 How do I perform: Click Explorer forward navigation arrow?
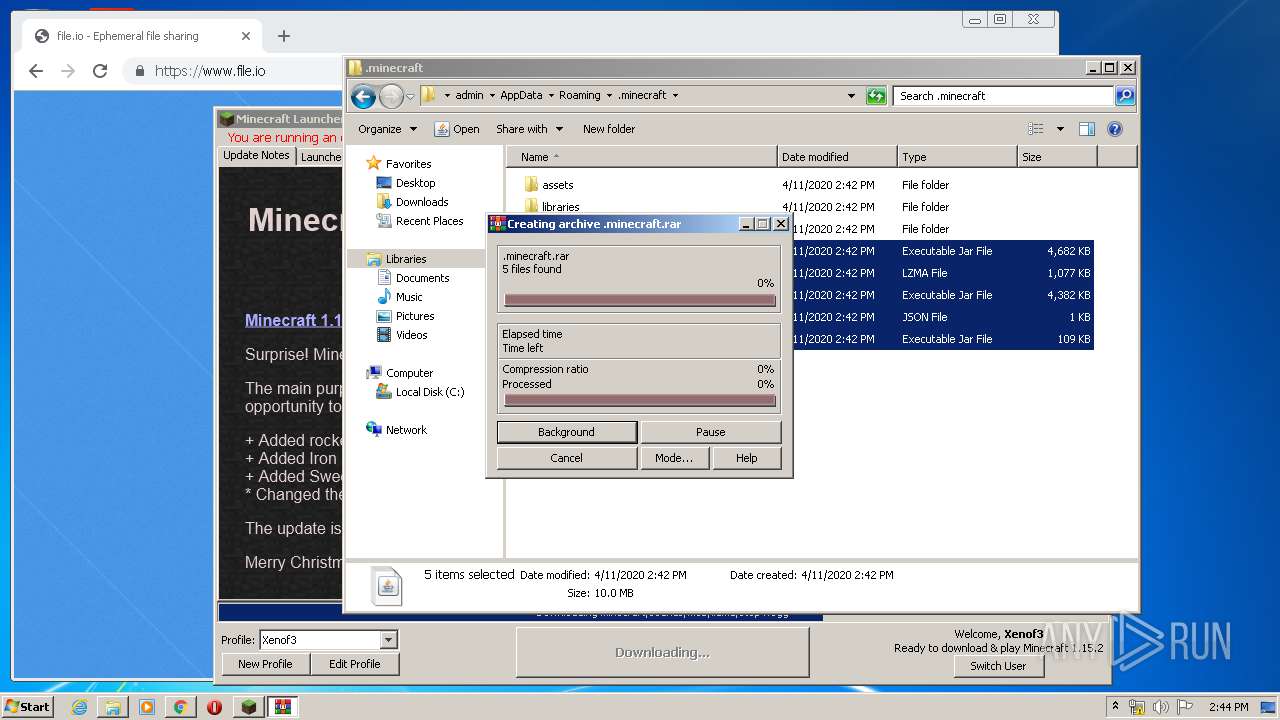[391, 96]
